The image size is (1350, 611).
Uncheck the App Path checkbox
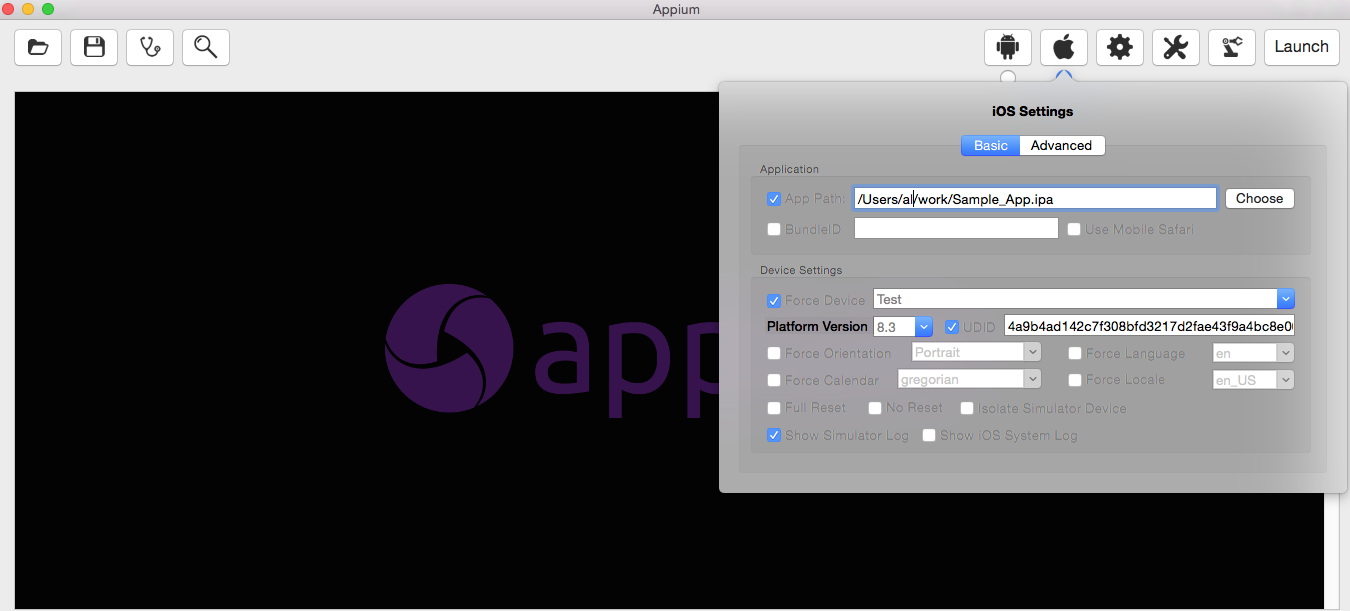[774, 199]
